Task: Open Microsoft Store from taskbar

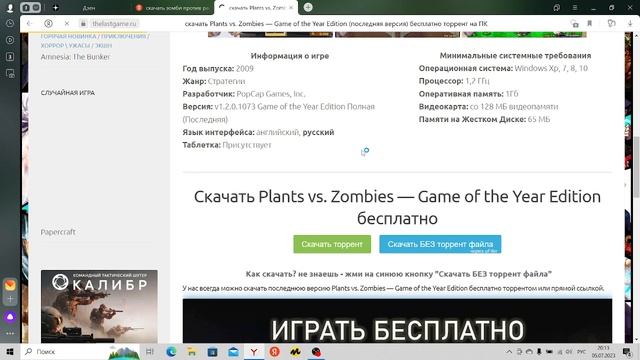Action: (212, 351)
